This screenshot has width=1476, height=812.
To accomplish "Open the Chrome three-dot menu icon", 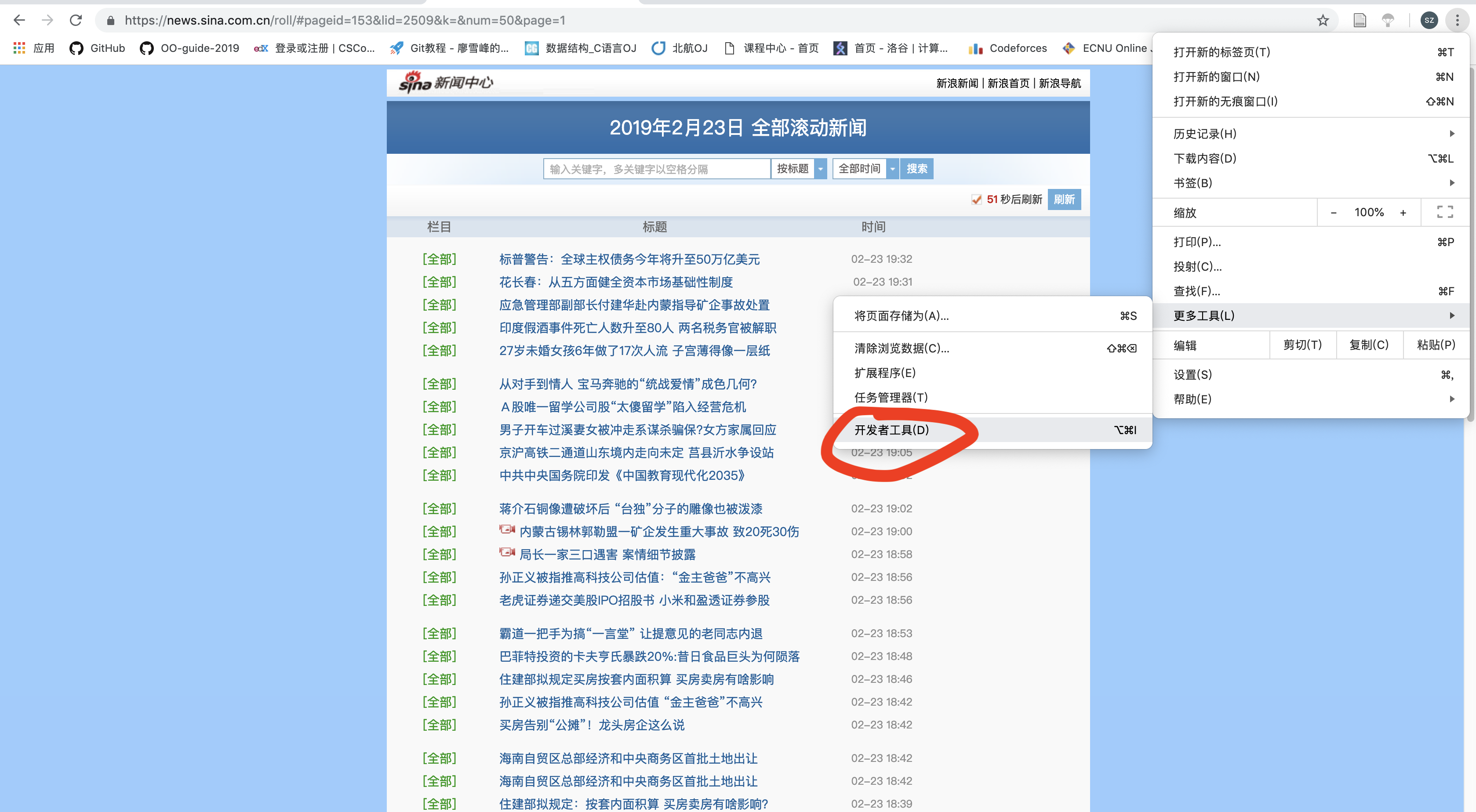I will (x=1457, y=21).
